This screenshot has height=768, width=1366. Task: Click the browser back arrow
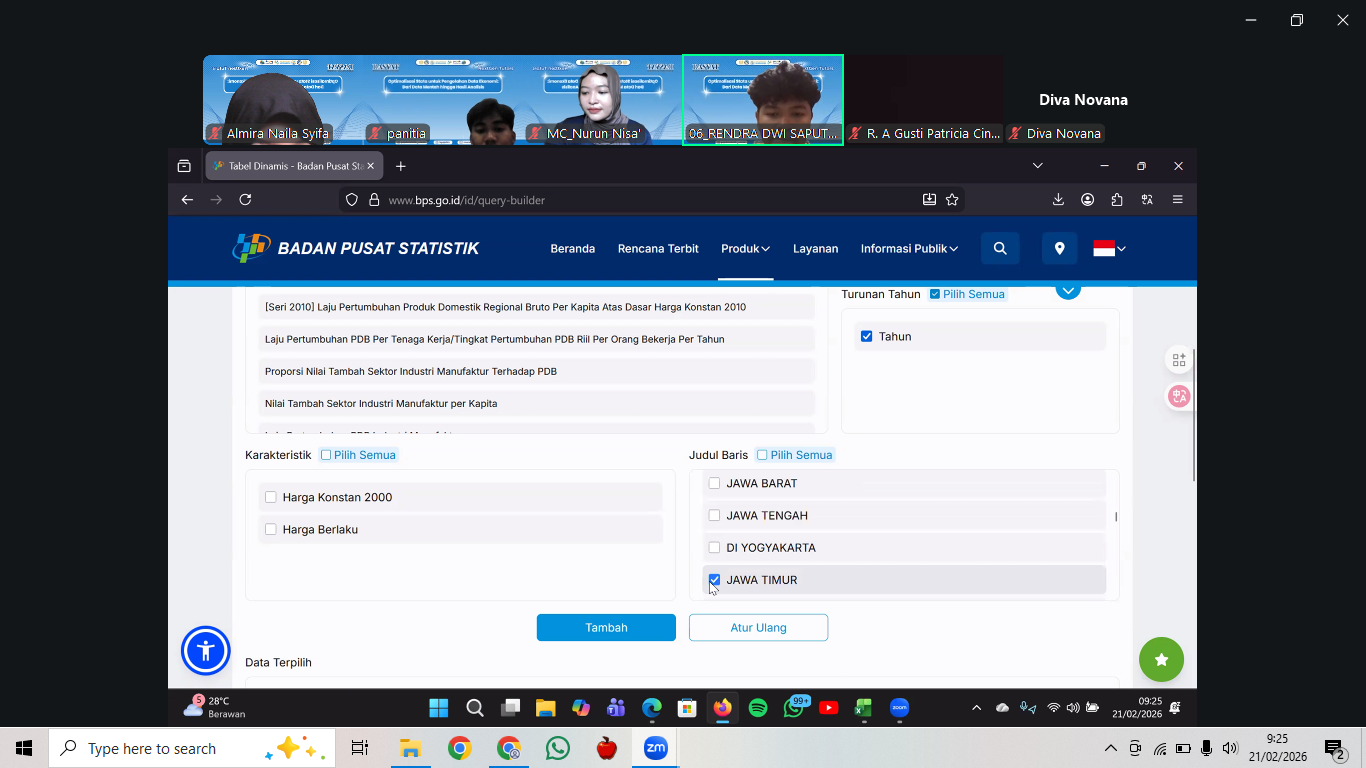click(187, 200)
